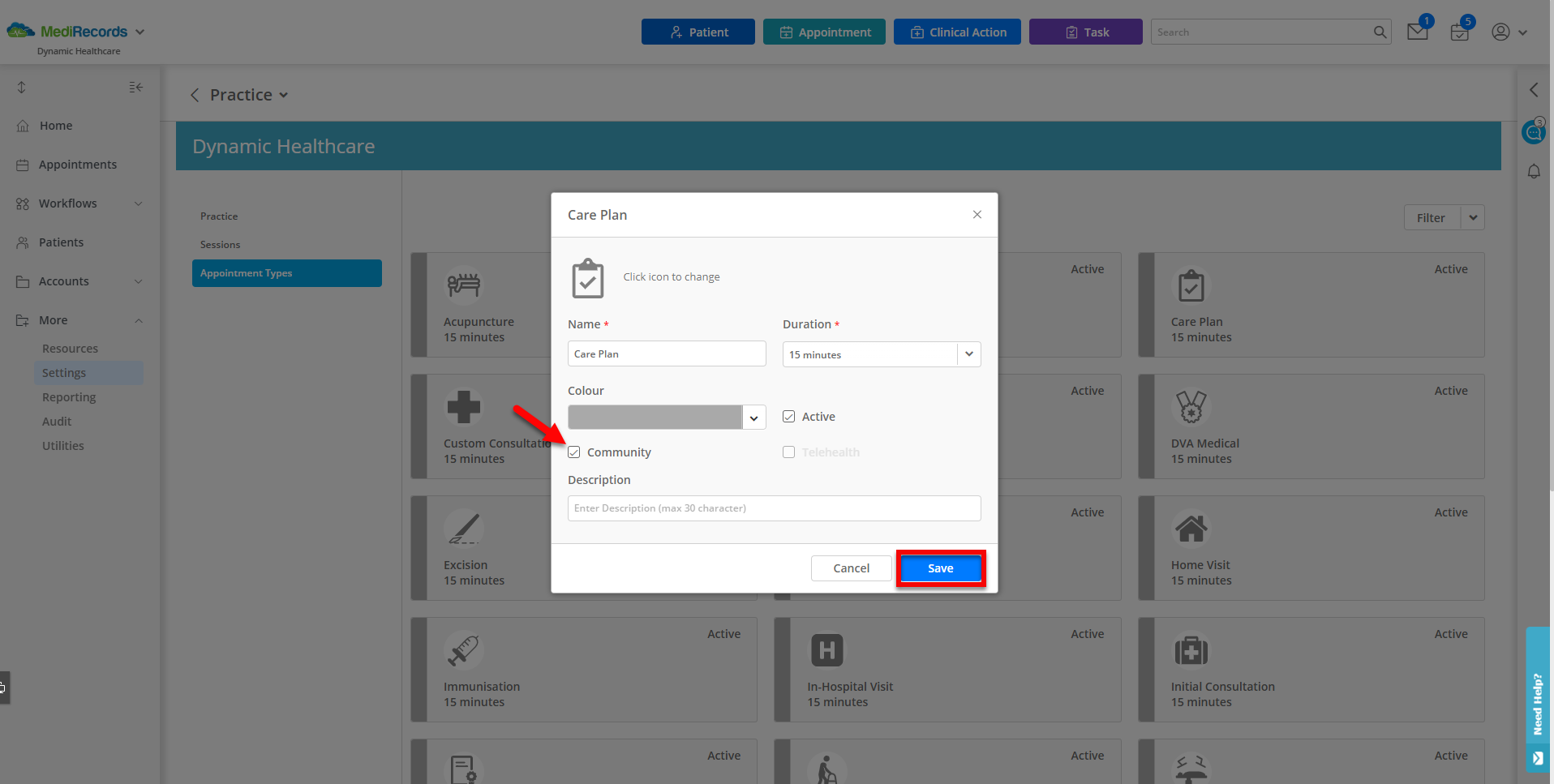Screen dimensions: 1554x784
Task: Click the Description input field
Action: pos(775,508)
